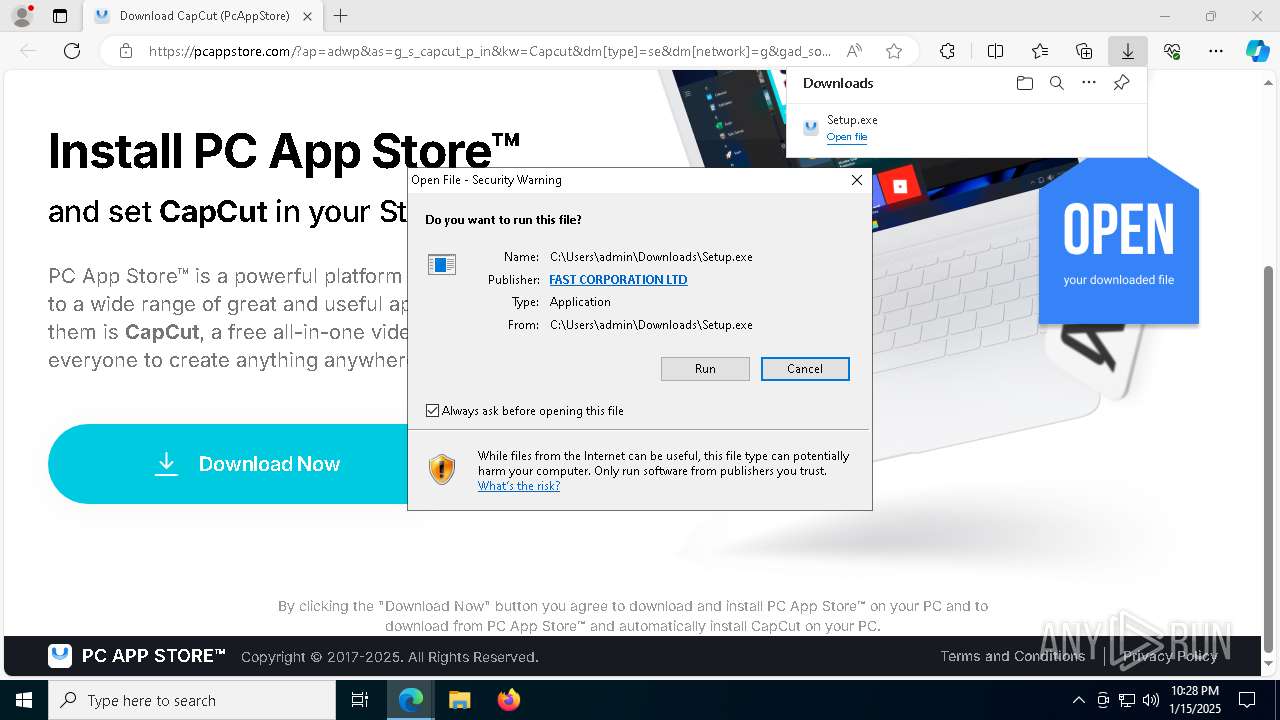Select the Download CapCut (PcAppStore) tab

pyautogui.click(x=203, y=16)
